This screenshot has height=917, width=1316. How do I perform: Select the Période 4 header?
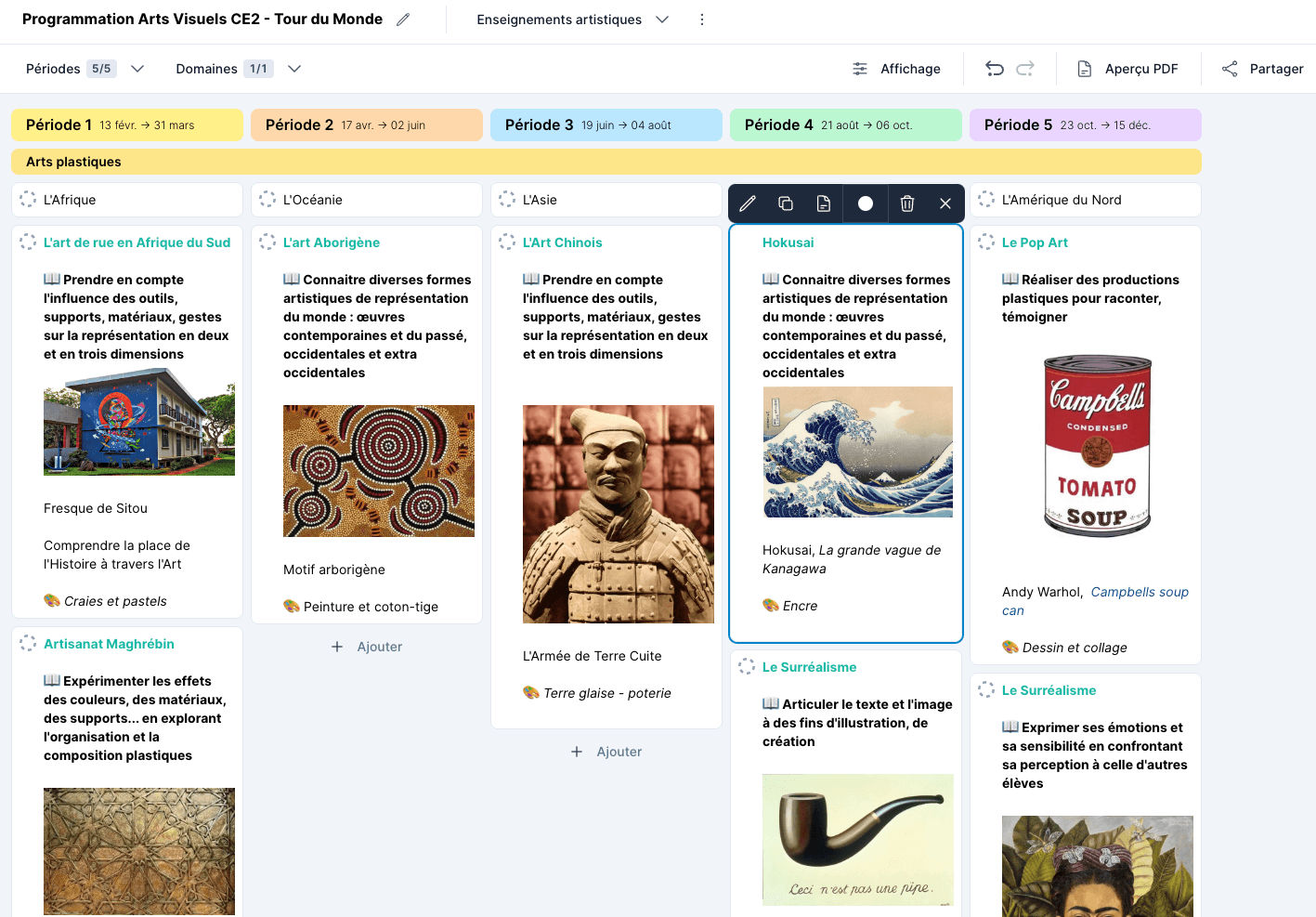pyautogui.click(x=846, y=125)
